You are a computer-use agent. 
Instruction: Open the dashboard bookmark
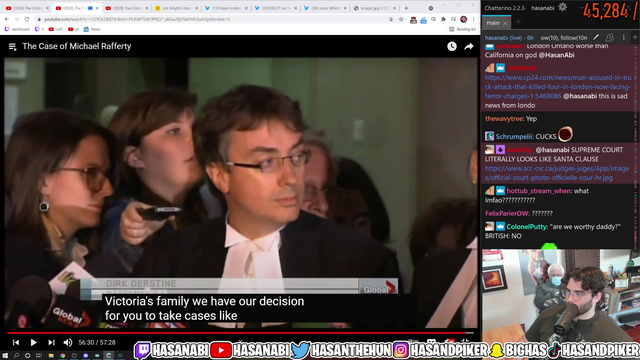pyautogui.click(x=17, y=29)
